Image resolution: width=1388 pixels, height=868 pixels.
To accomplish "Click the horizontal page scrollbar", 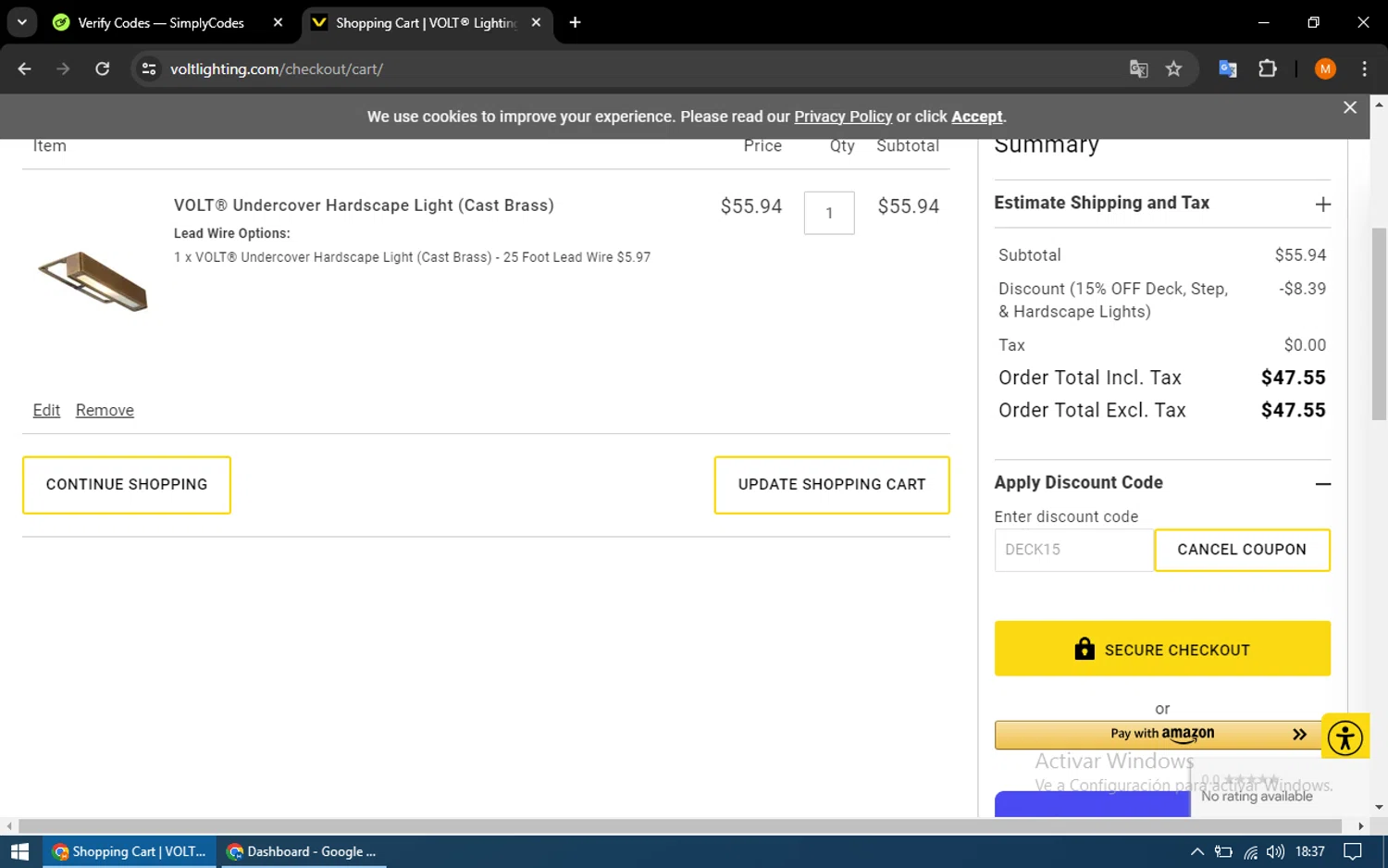I will coord(680,825).
